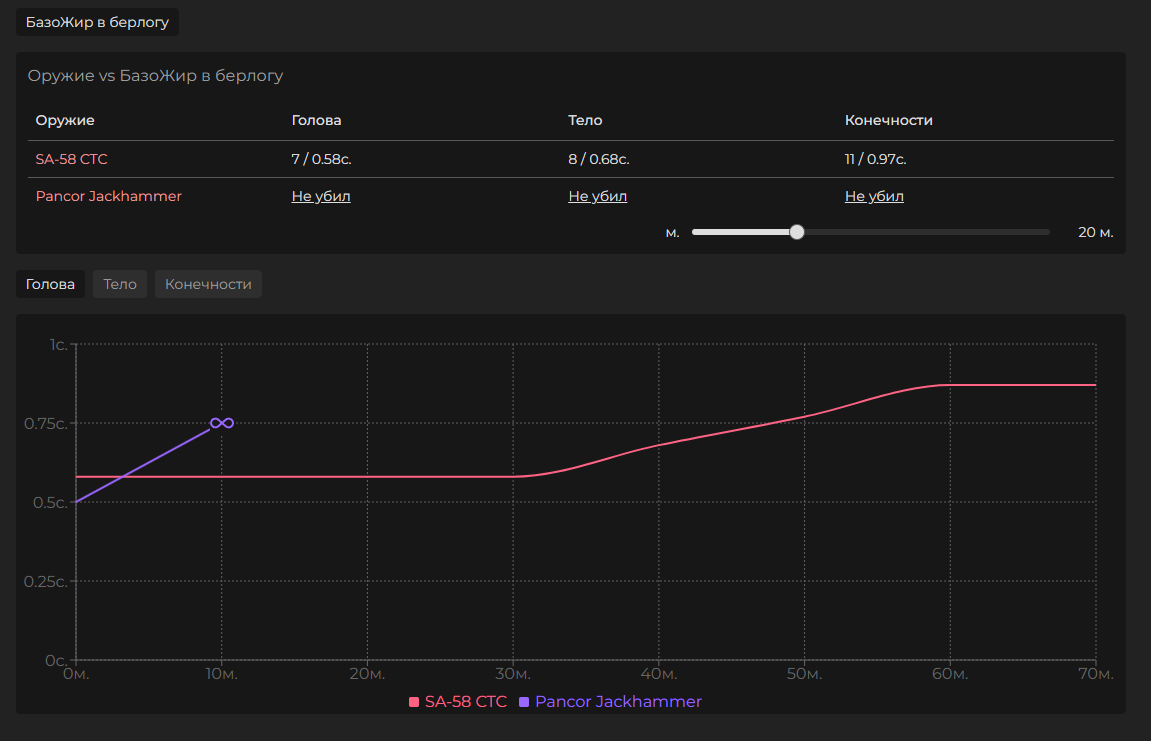Switch chart to the Конечности tab

coord(208,284)
